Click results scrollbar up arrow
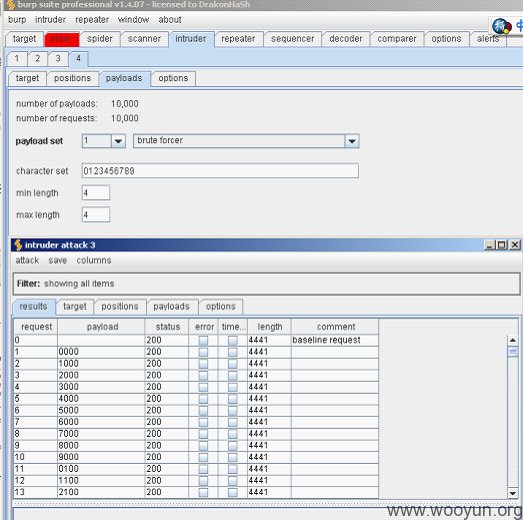Viewport: 523px width, 520px height. [513, 341]
